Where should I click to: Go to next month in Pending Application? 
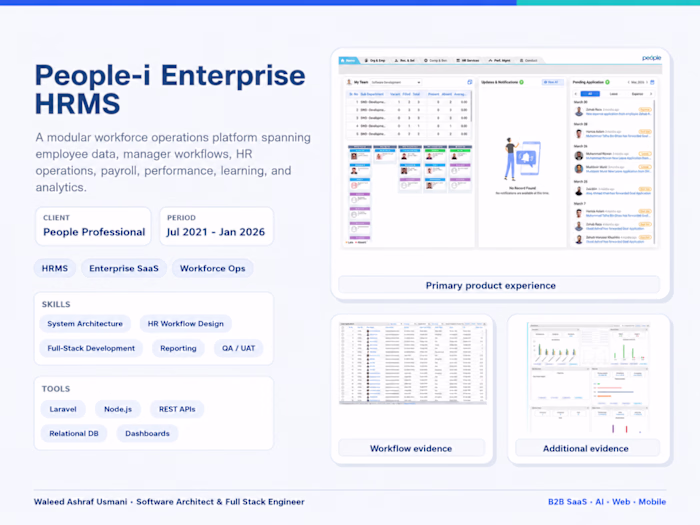tap(647, 82)
